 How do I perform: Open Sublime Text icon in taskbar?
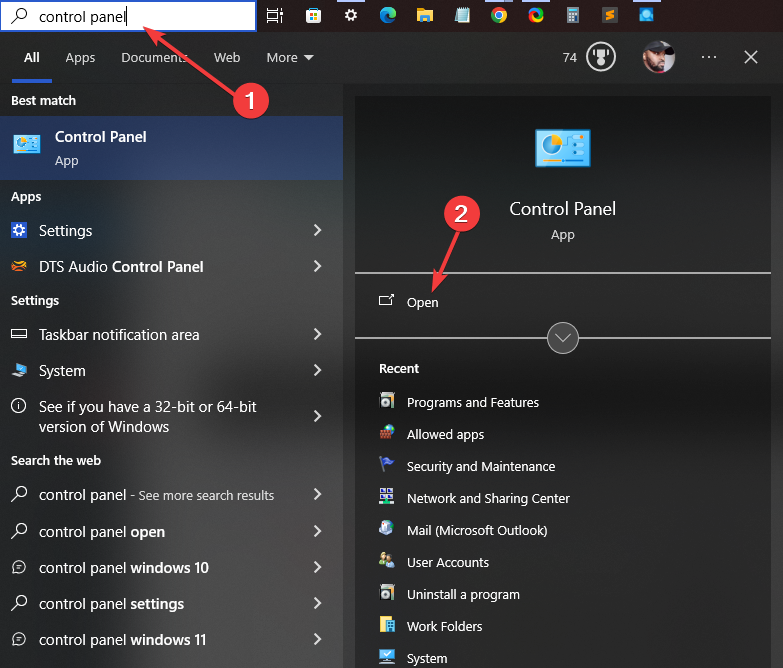pos(610,15)
